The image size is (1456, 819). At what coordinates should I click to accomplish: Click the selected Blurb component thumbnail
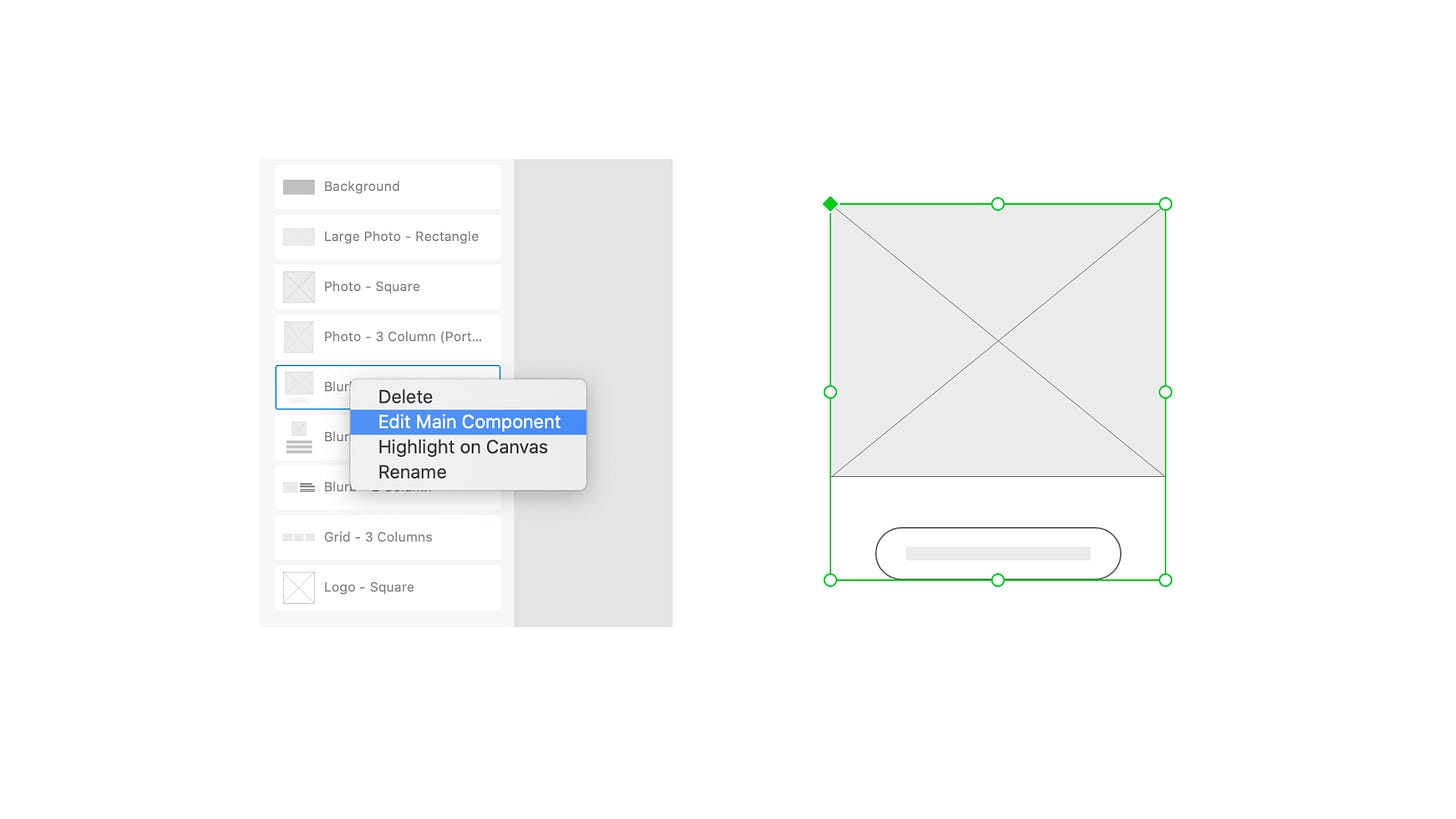[298, 386]
